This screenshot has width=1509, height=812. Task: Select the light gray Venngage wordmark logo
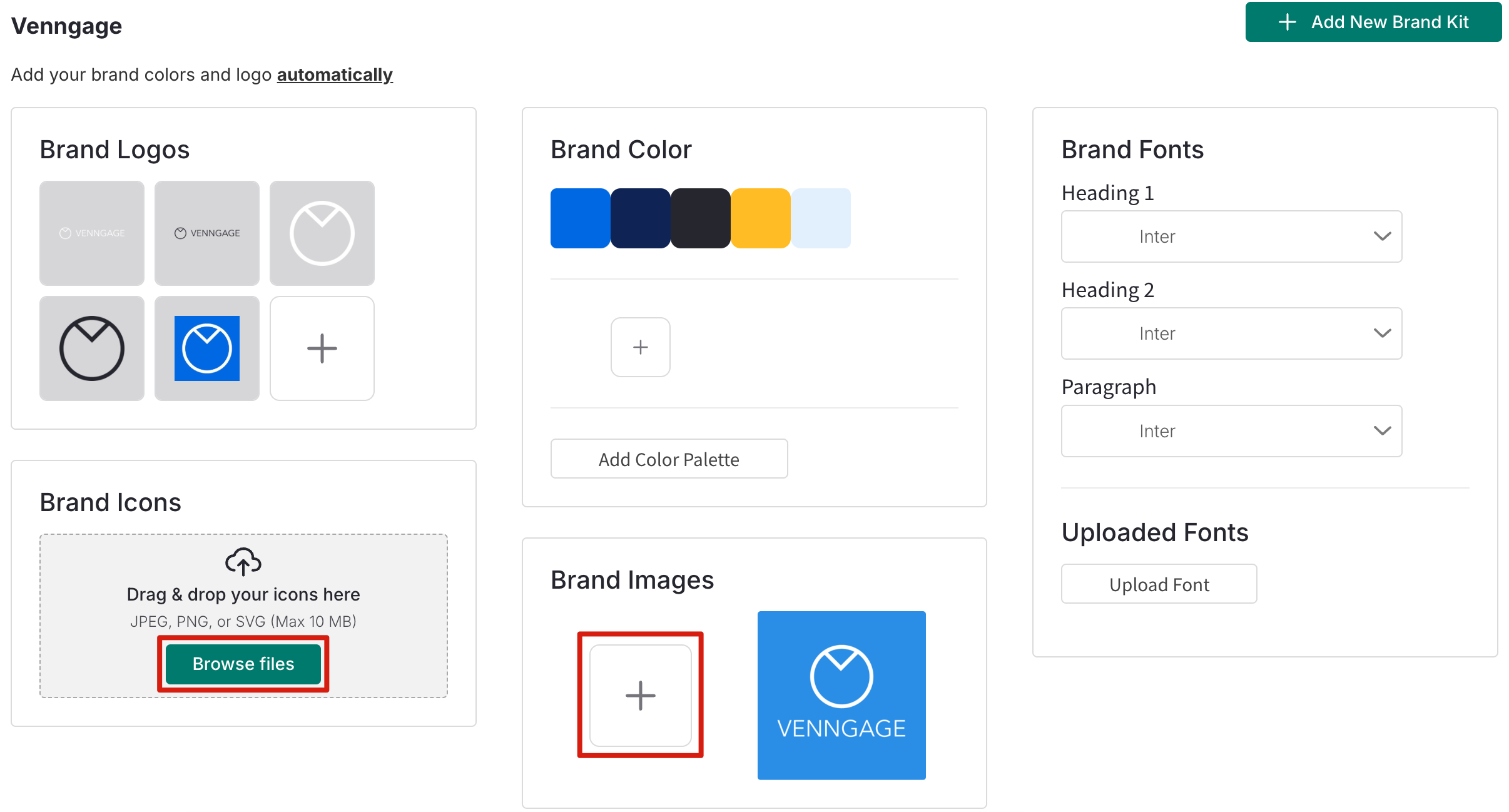click(91, 233)
